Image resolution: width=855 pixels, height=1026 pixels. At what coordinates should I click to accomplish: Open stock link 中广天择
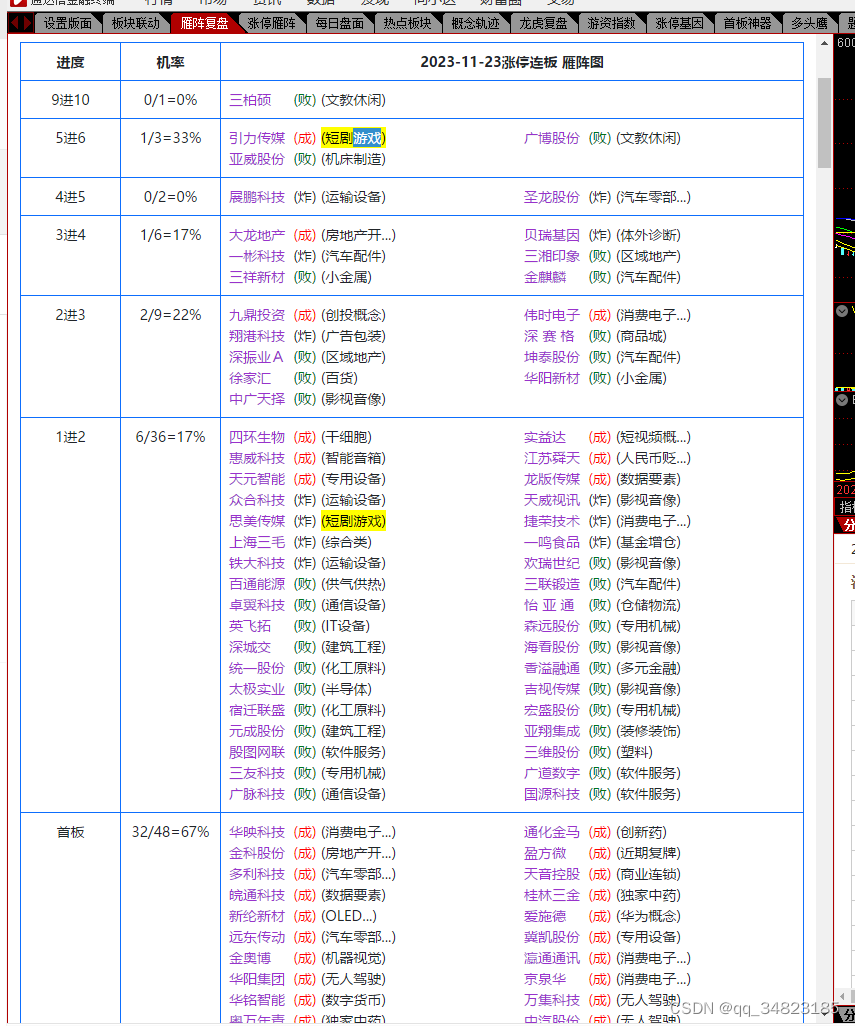(x=257, y=399)
